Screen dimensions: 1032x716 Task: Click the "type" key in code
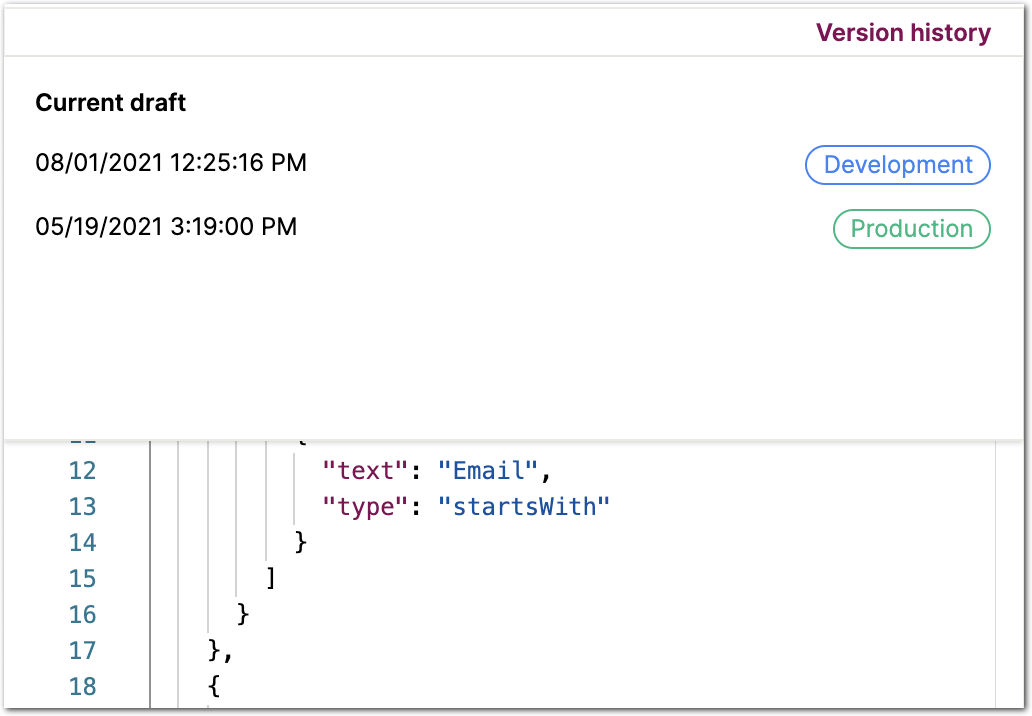coord(365,507)
